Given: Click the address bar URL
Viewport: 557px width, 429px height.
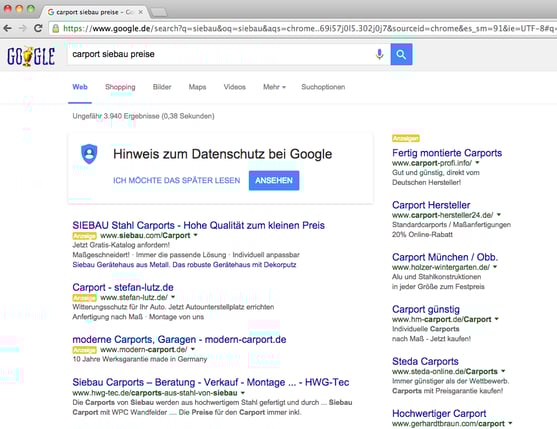Looking at the screenshot, I should coord(309,28).
